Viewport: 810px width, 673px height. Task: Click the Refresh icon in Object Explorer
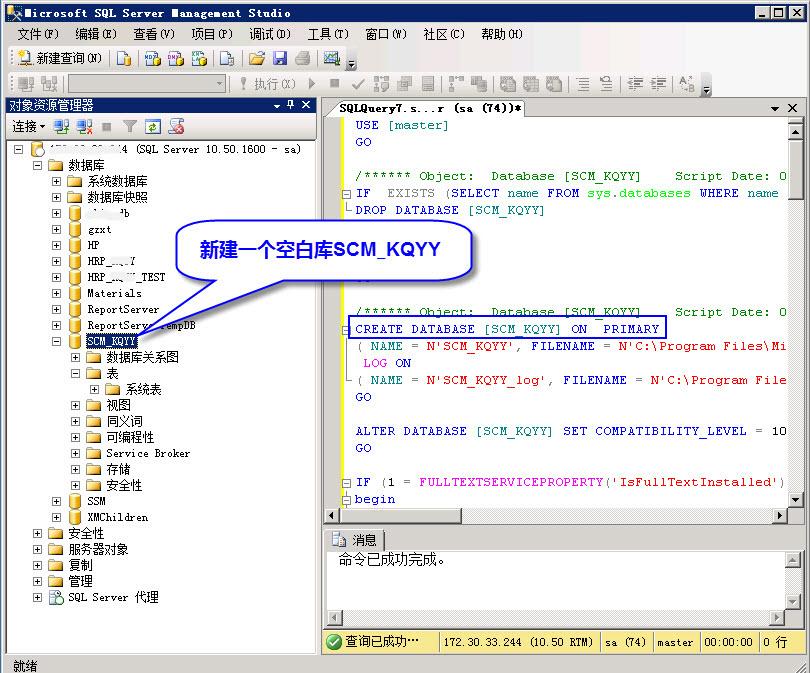click(153, 127)
